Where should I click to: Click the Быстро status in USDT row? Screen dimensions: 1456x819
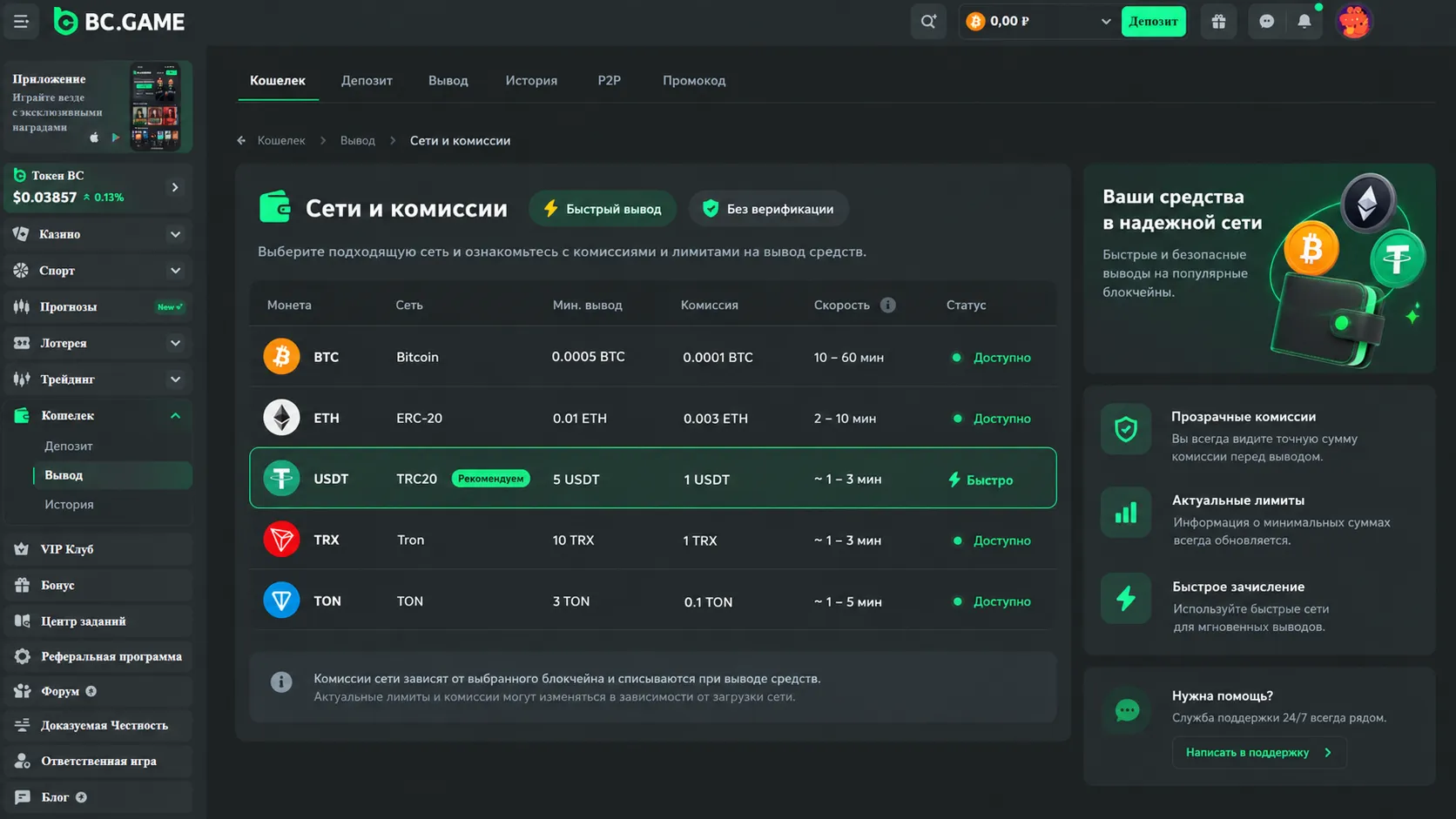pyautogui.click(x=981, y=480)
